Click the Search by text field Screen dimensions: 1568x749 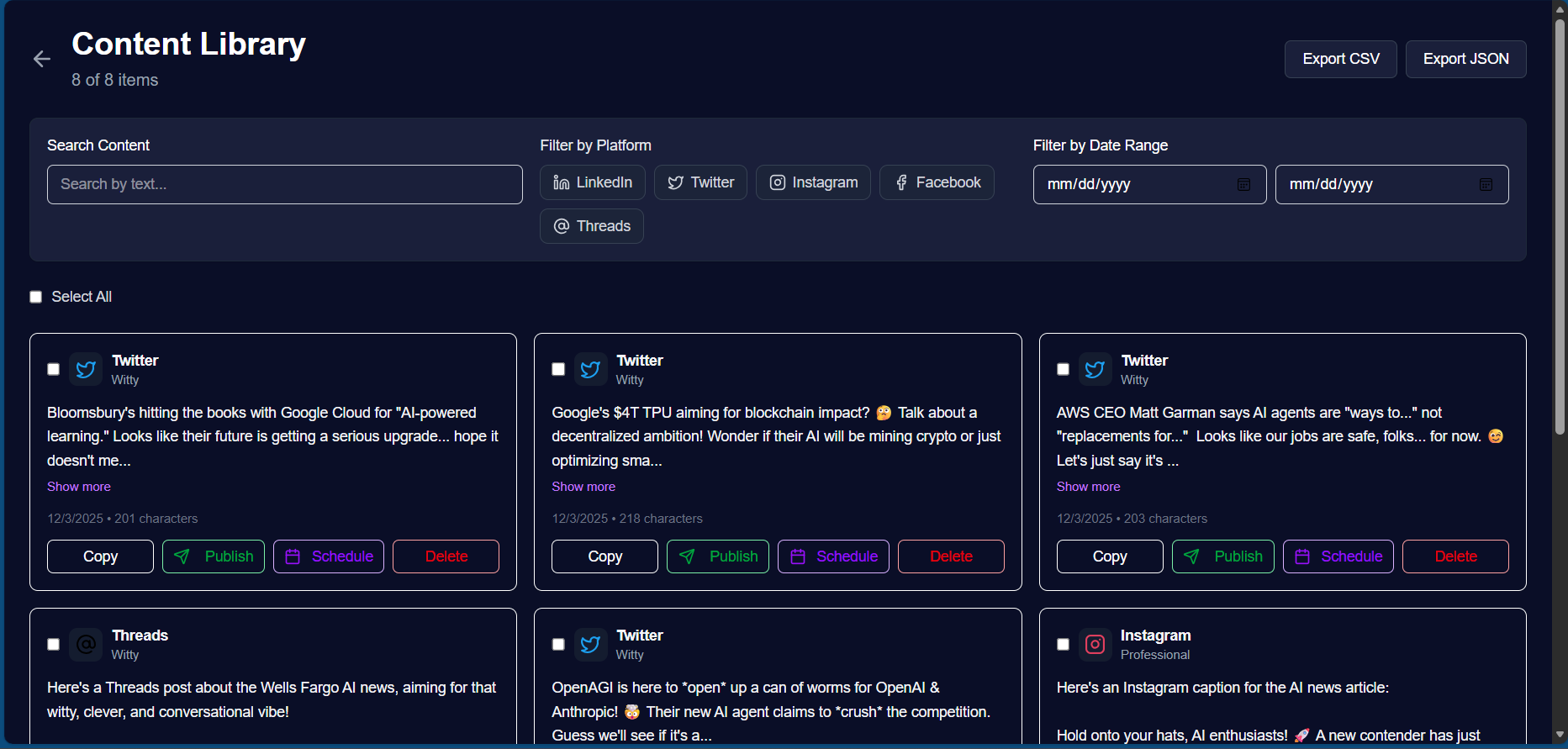[x=285, y=184]
